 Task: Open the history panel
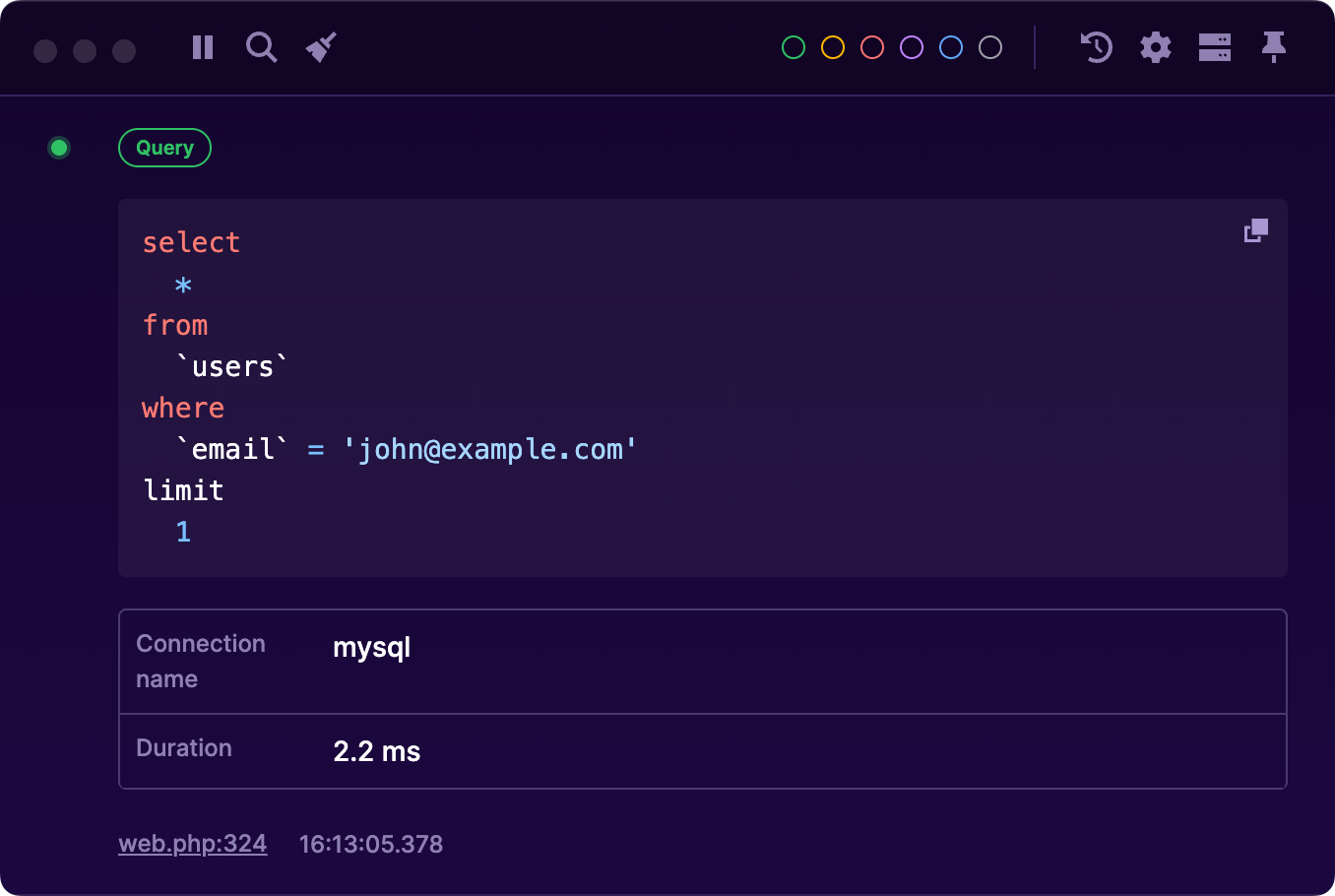click(x=1096, y=46)
